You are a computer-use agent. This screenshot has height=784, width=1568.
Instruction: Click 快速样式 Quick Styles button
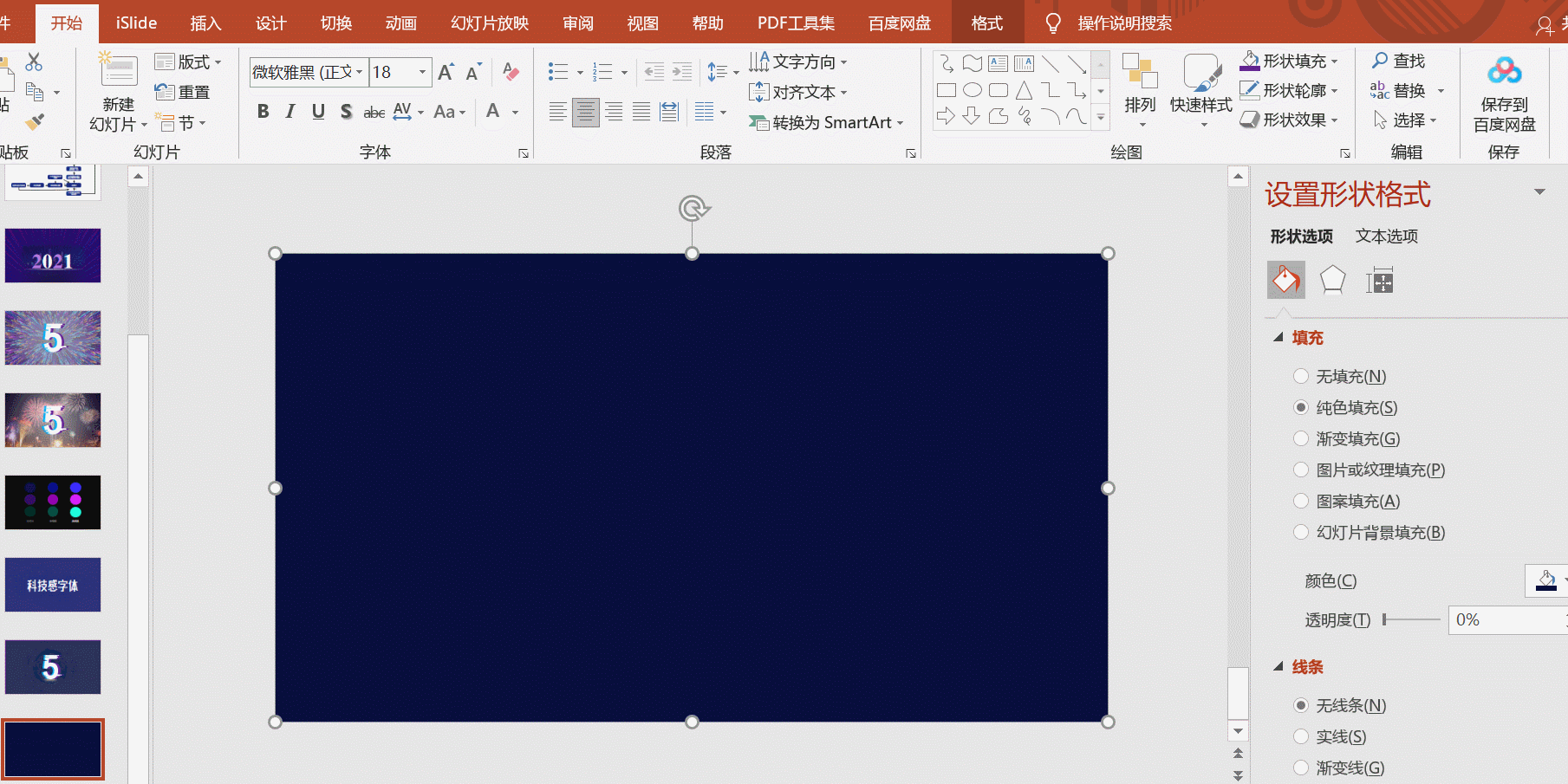coord(1200,91)
